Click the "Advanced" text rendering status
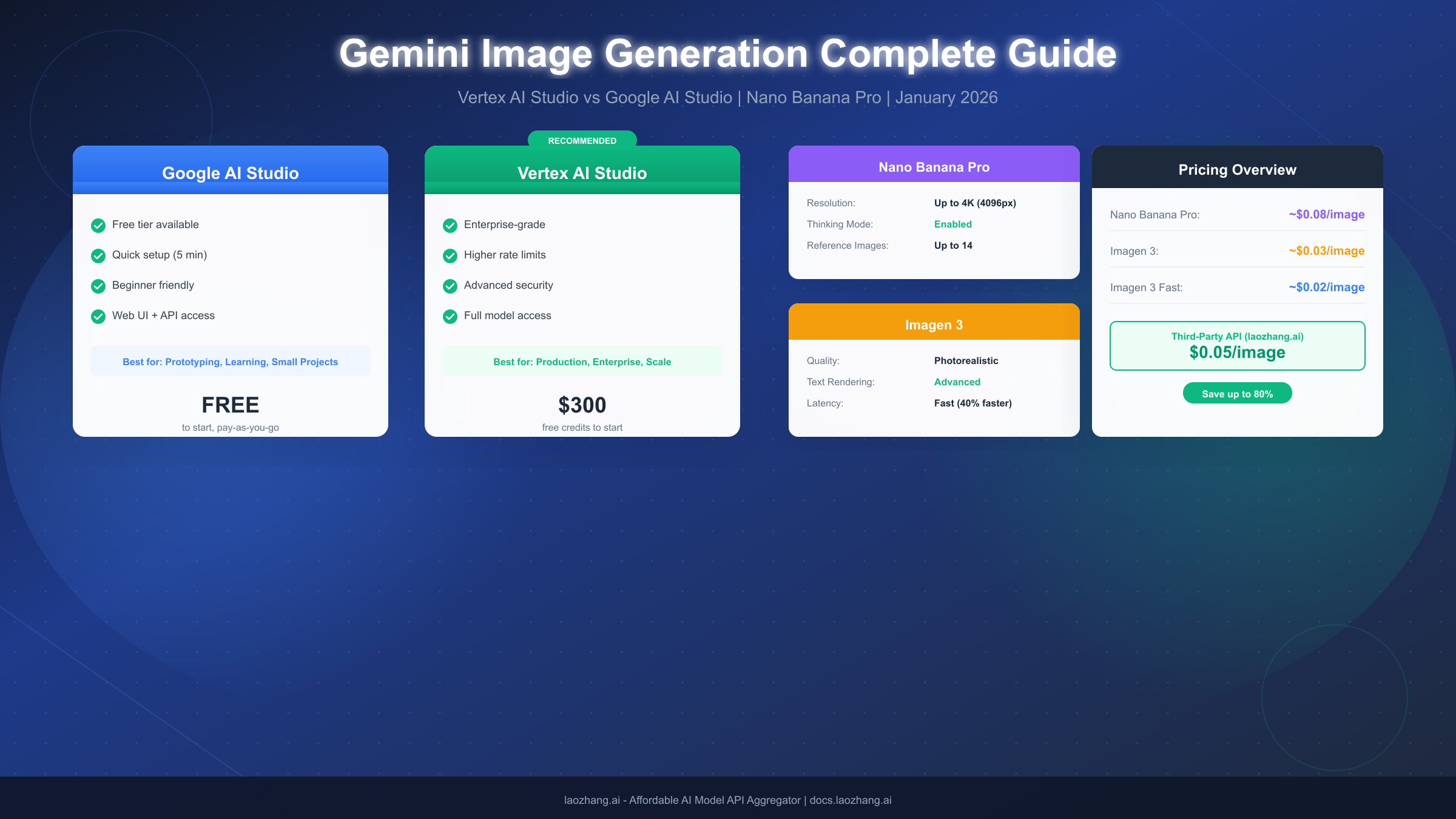The height and width of the screenshot is (819, 1456). 957,382
